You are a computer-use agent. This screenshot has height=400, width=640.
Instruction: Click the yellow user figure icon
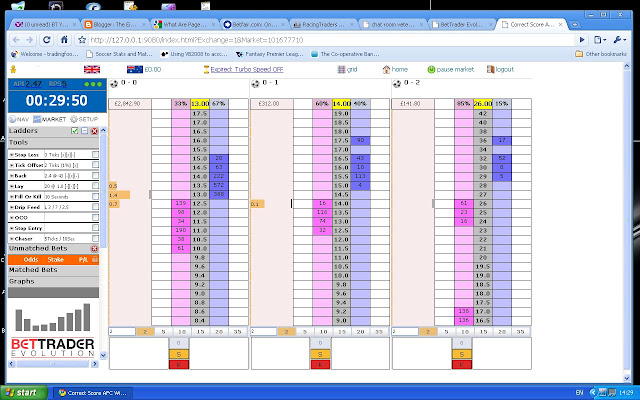[13, 69]
